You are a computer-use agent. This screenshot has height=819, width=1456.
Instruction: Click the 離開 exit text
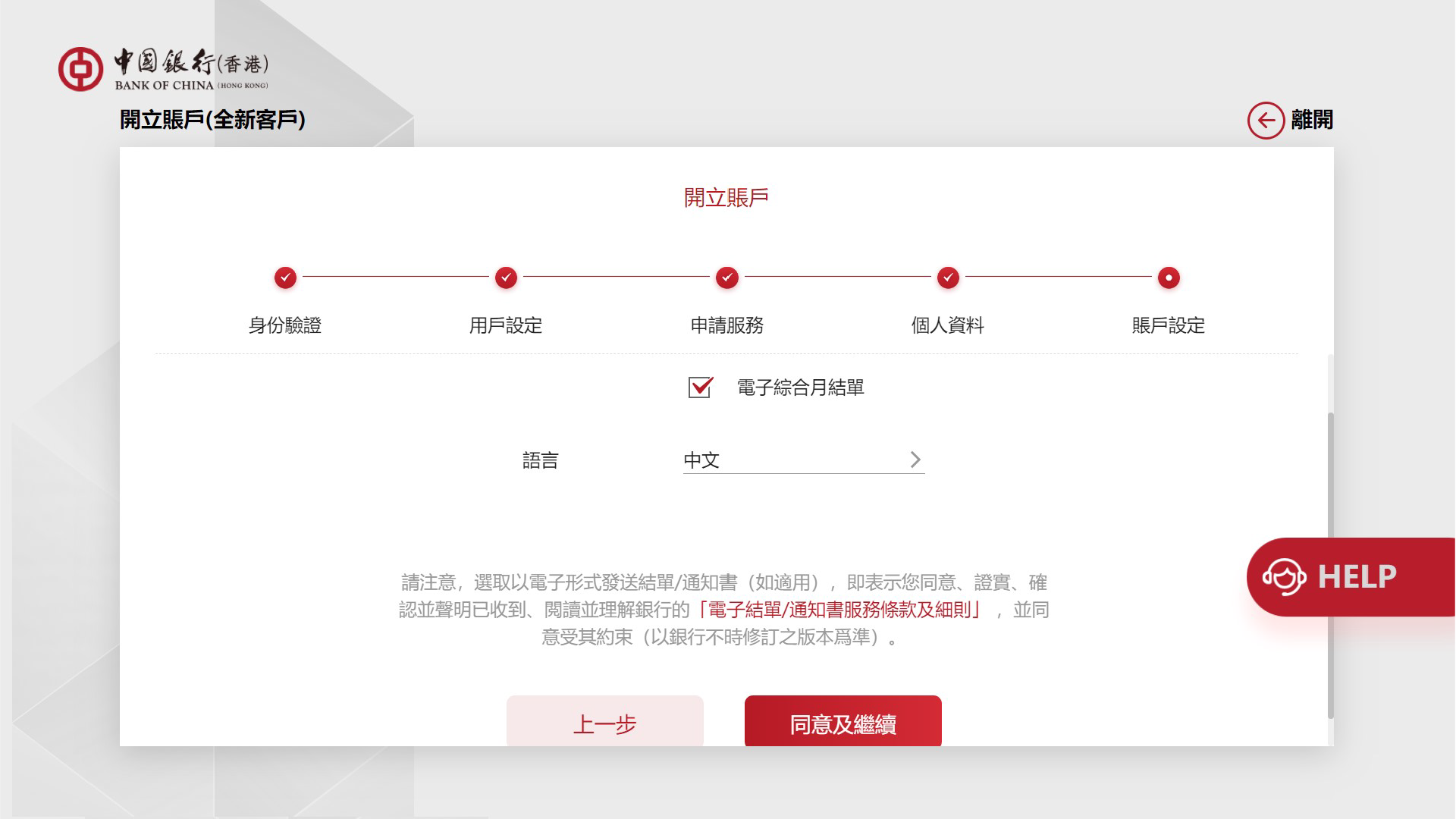click(1312, 120)
